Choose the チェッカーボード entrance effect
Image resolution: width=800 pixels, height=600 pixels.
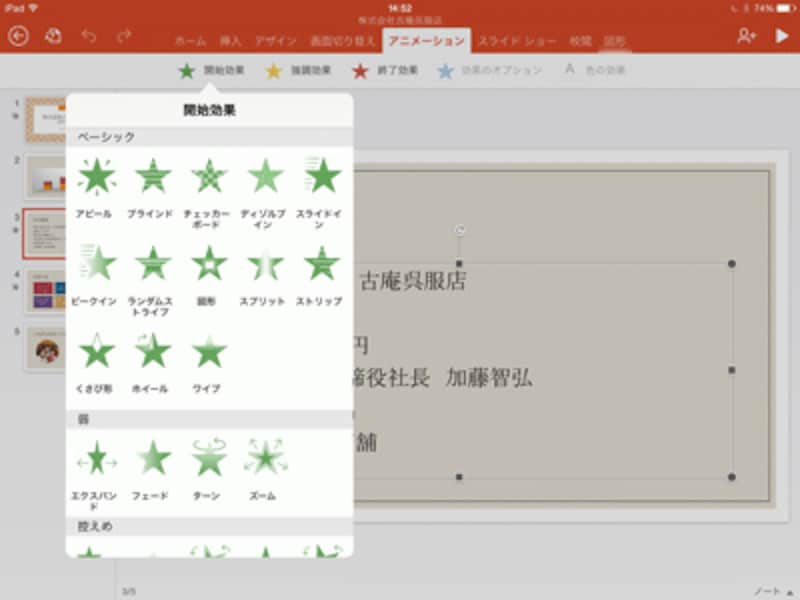click(x=208, y=193)
